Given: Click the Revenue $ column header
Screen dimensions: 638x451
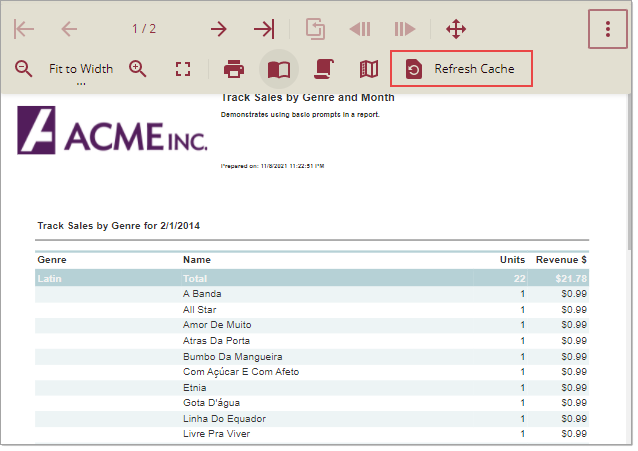Looking at the screenshot, I should pyautogui.click(x=561, y=260).
